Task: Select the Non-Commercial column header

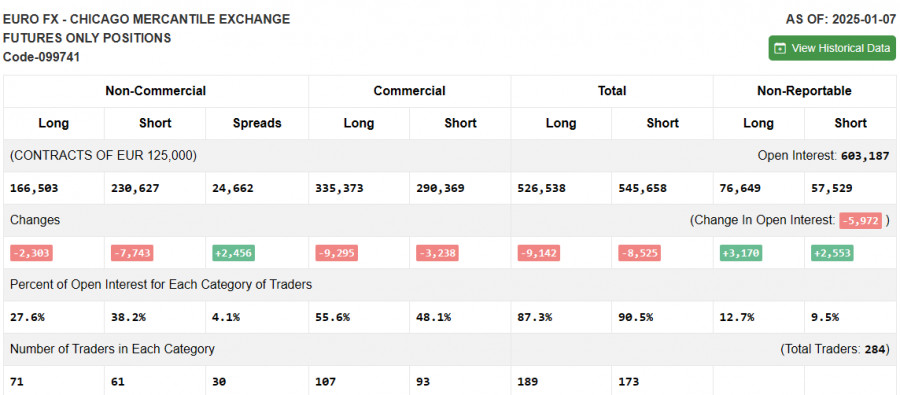Action: 156,91
